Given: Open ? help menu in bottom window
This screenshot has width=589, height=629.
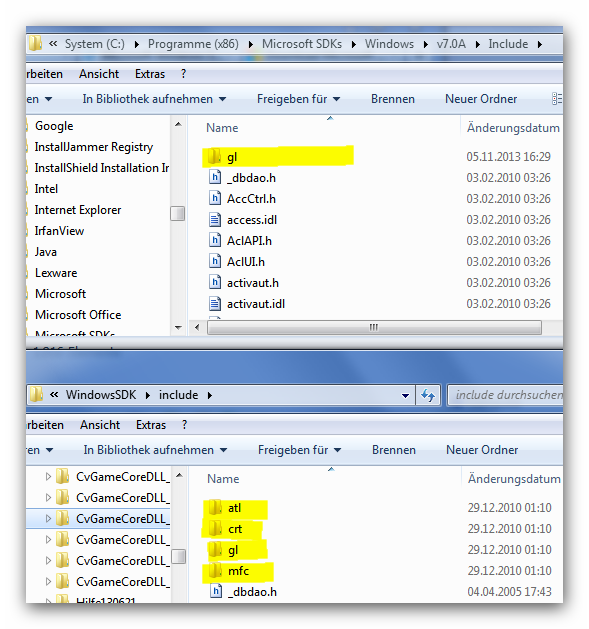Looking at the screenshot, I should pyautogui.click(x=184, y=425).
